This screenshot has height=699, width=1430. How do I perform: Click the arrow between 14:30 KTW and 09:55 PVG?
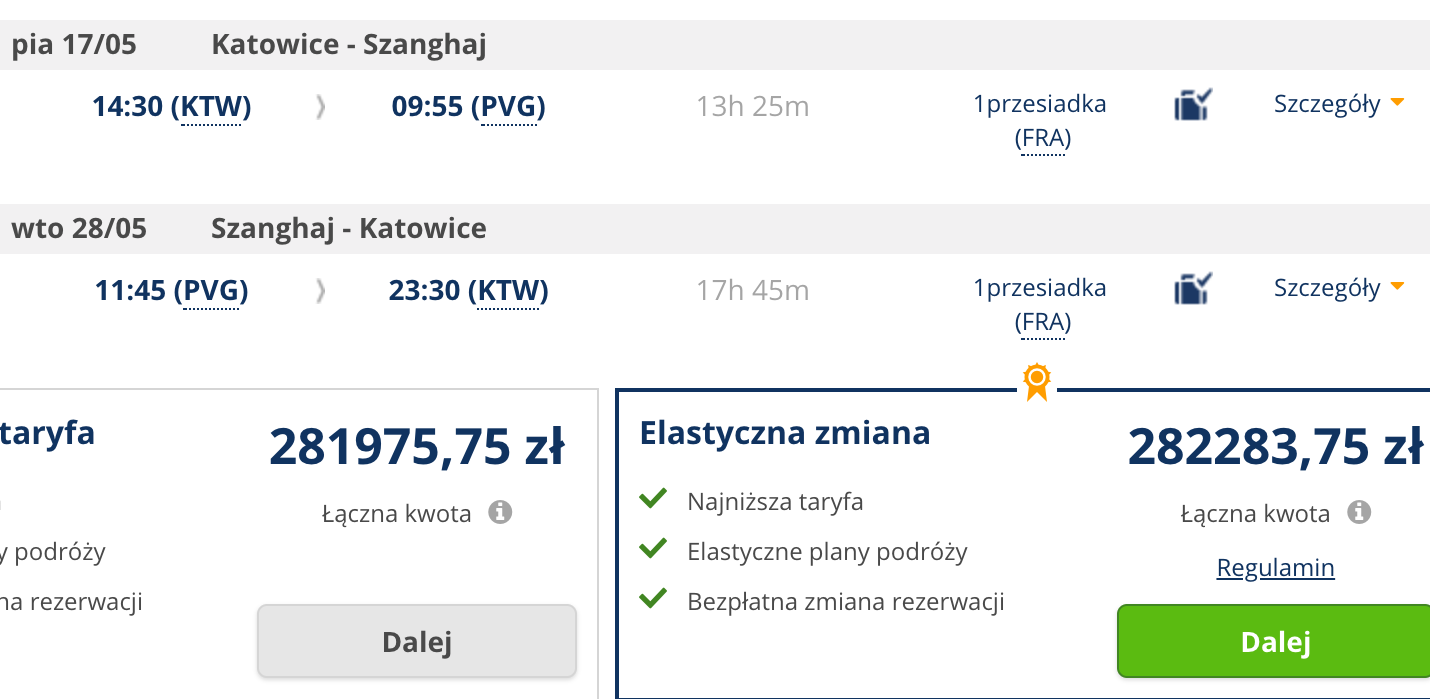tap(320, 107)
